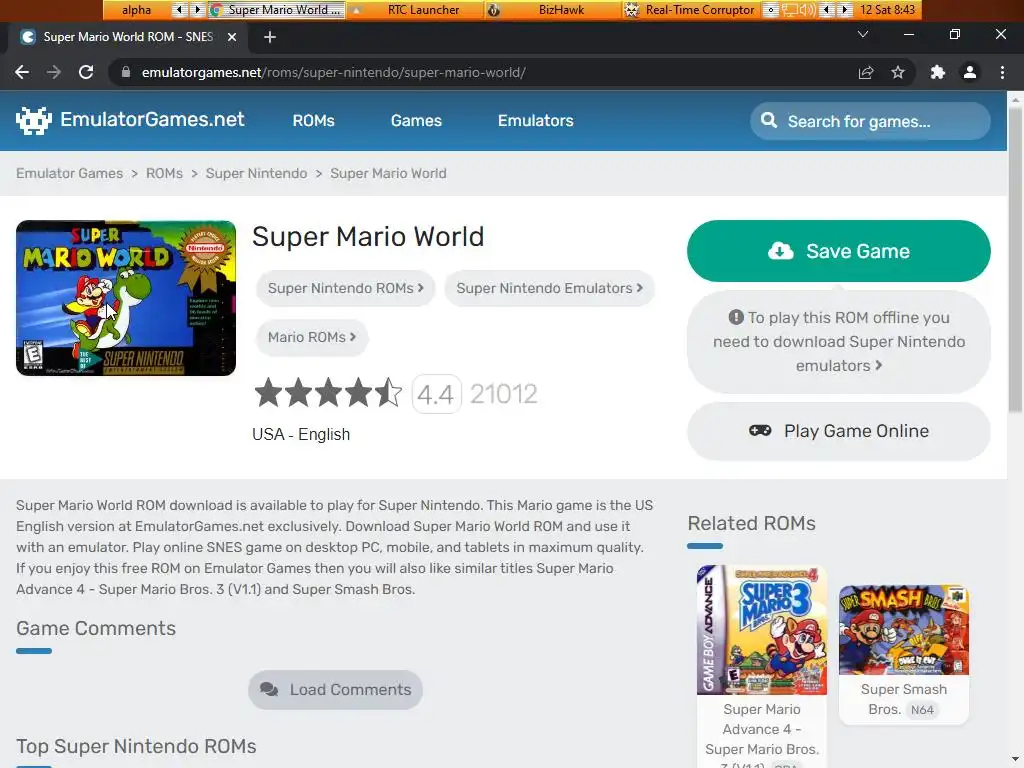Click the EmulatorGames.net invader logo icon

tap(33, 120)
